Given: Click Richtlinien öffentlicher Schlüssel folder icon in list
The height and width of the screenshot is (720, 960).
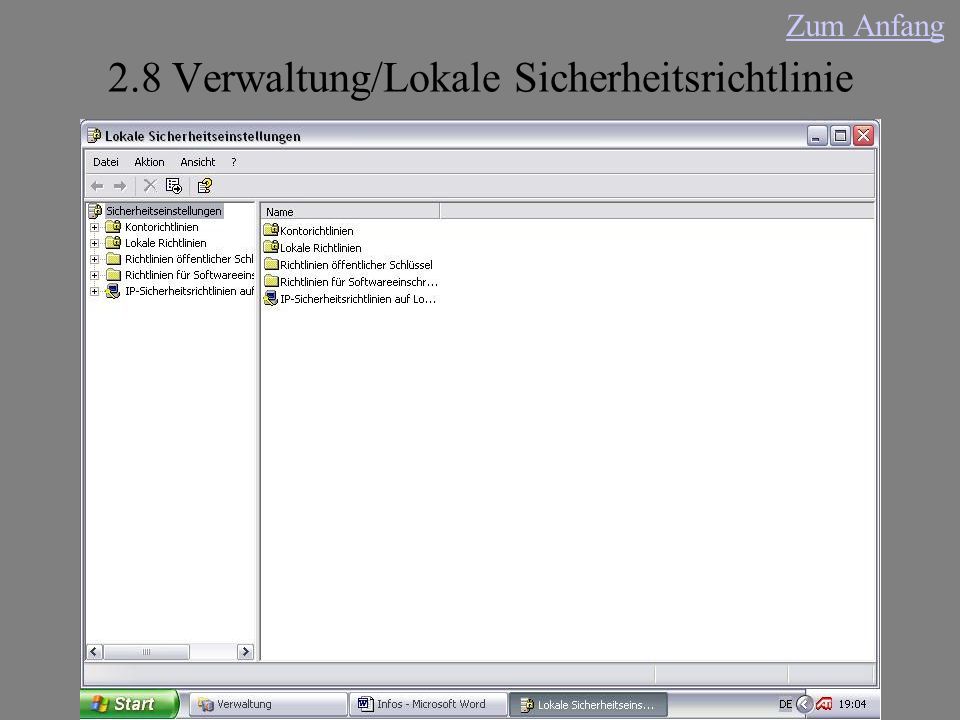Looking at the screenshot, I should click(x=271, y=264).
